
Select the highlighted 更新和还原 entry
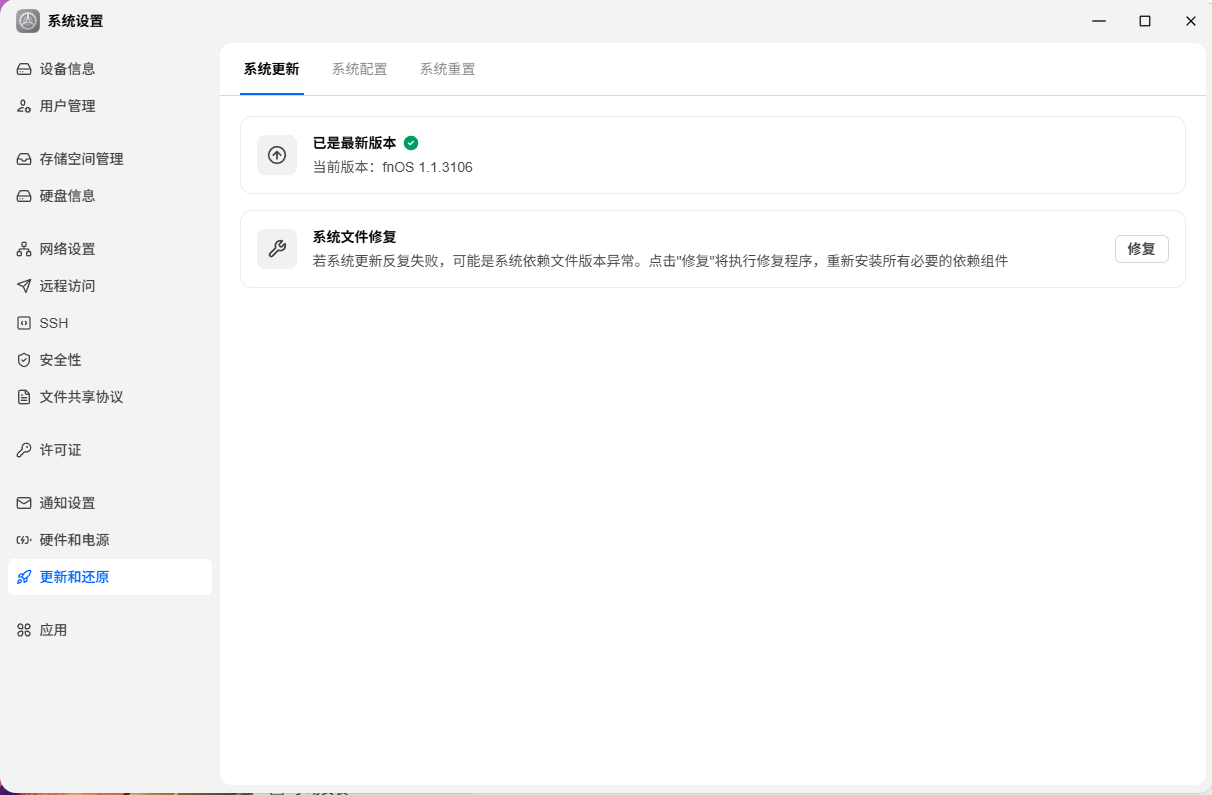[110, 577]
